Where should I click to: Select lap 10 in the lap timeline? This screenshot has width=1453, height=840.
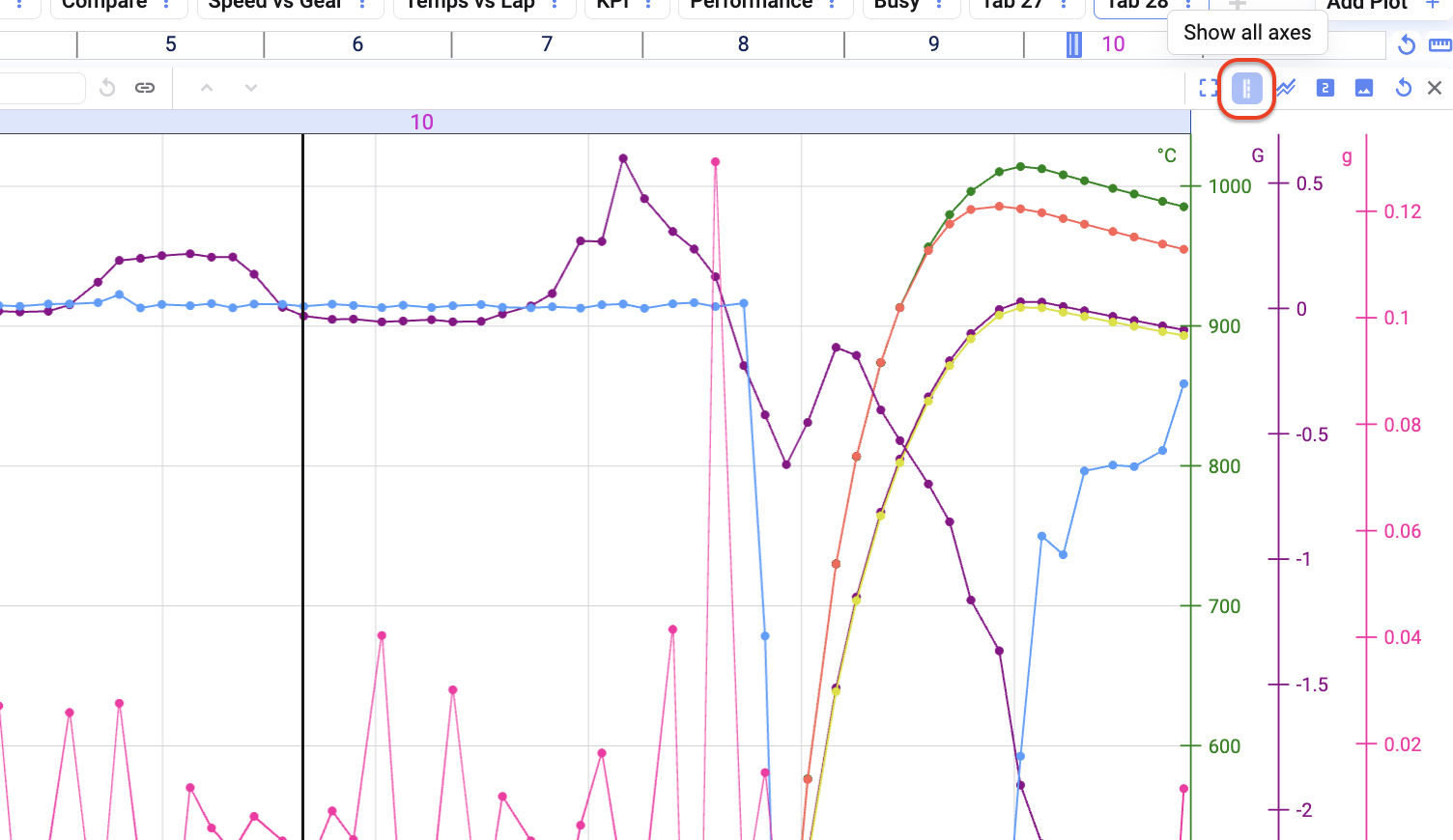1113,44
